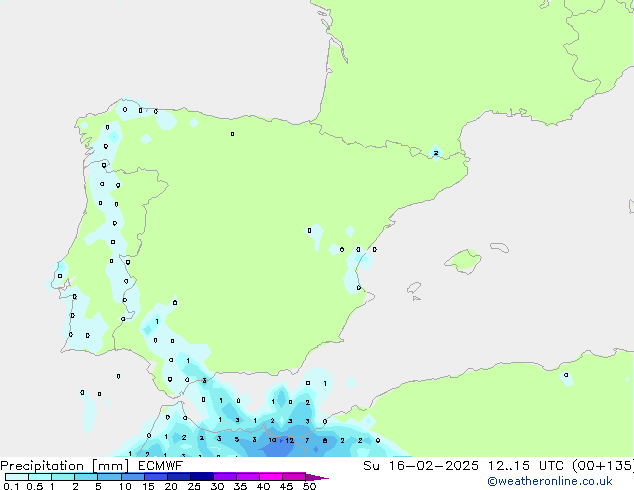Select the 2–5 mm legend color swatch
634x490 pixels.
point(86,477)
